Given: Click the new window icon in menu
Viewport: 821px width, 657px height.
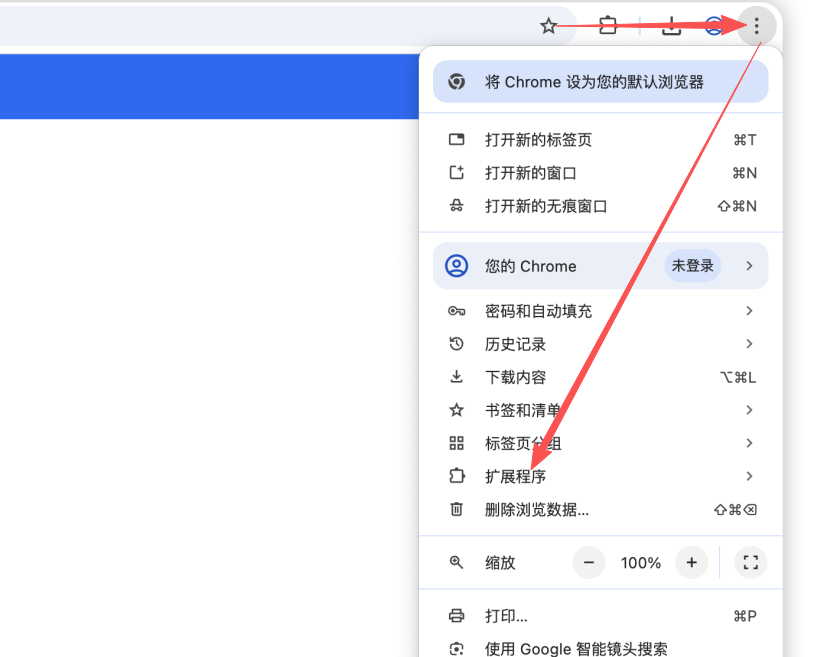Looking at the screenshot, I should pyautogui.click(x=457, y=172).
